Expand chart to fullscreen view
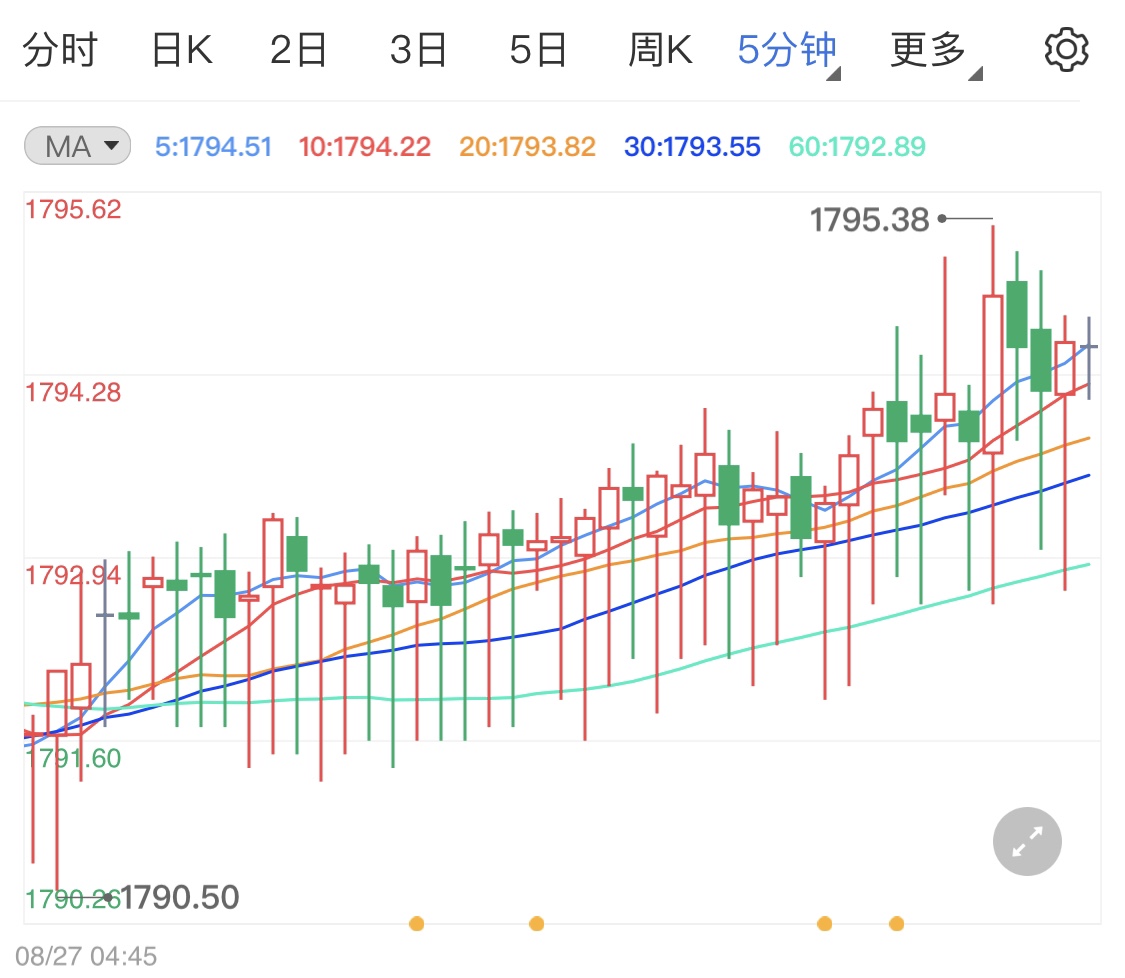This screenshot has width=1125, height=978. click(1027, 841)
